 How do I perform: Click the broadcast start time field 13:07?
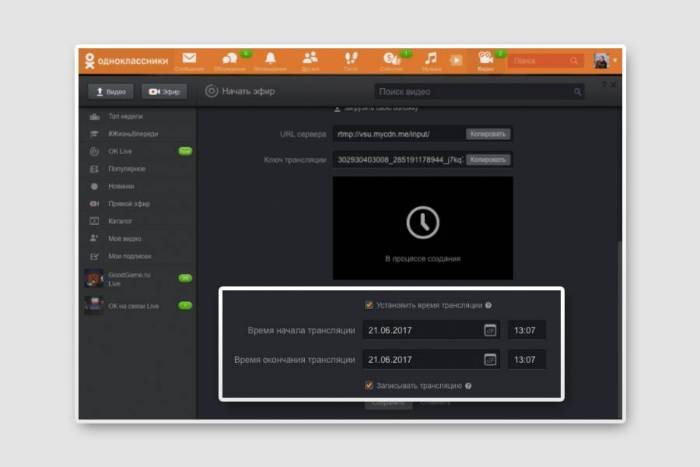pyautogui.click(x=526, y=330)
